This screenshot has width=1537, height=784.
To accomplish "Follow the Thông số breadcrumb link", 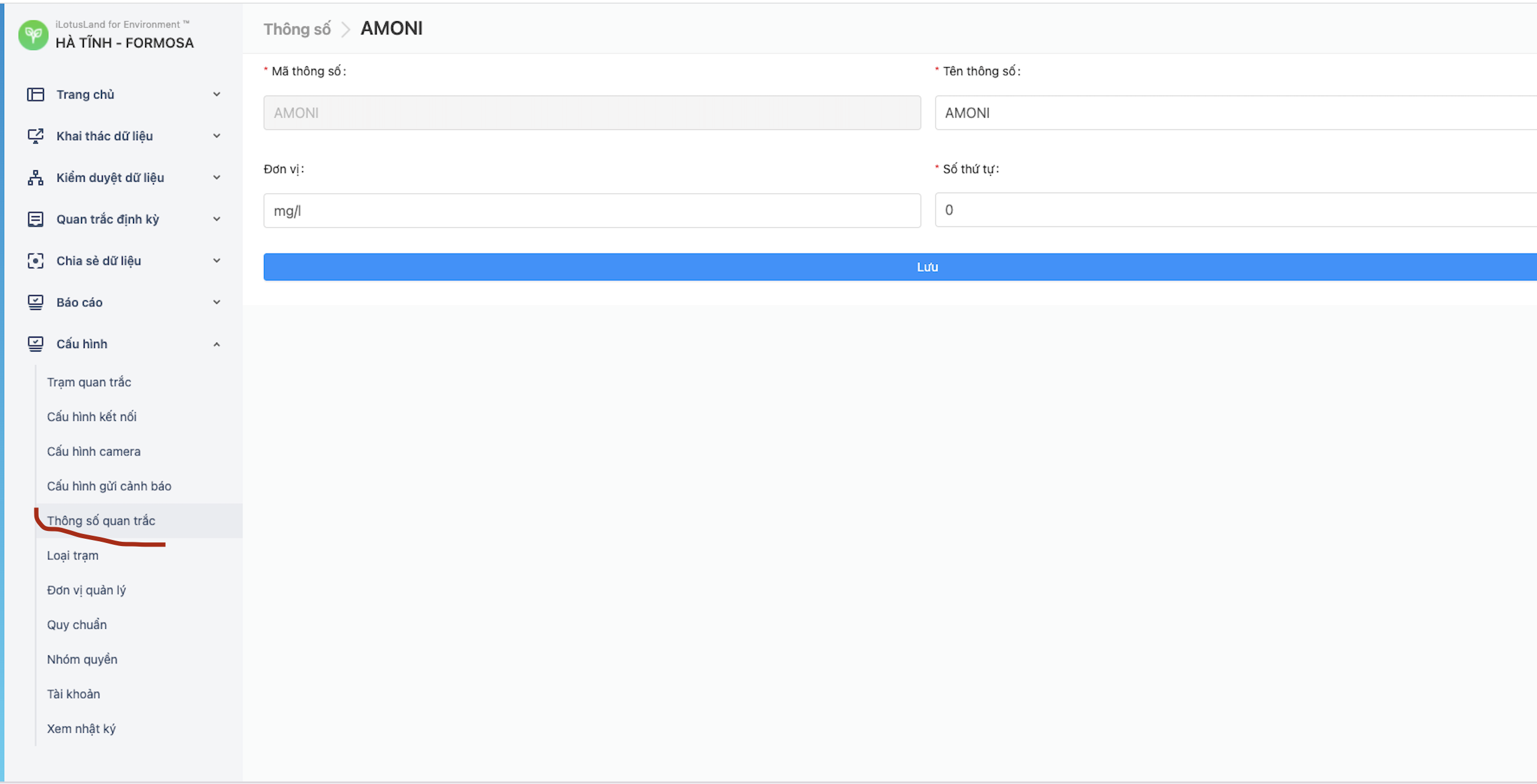I will tap(297, 29).
